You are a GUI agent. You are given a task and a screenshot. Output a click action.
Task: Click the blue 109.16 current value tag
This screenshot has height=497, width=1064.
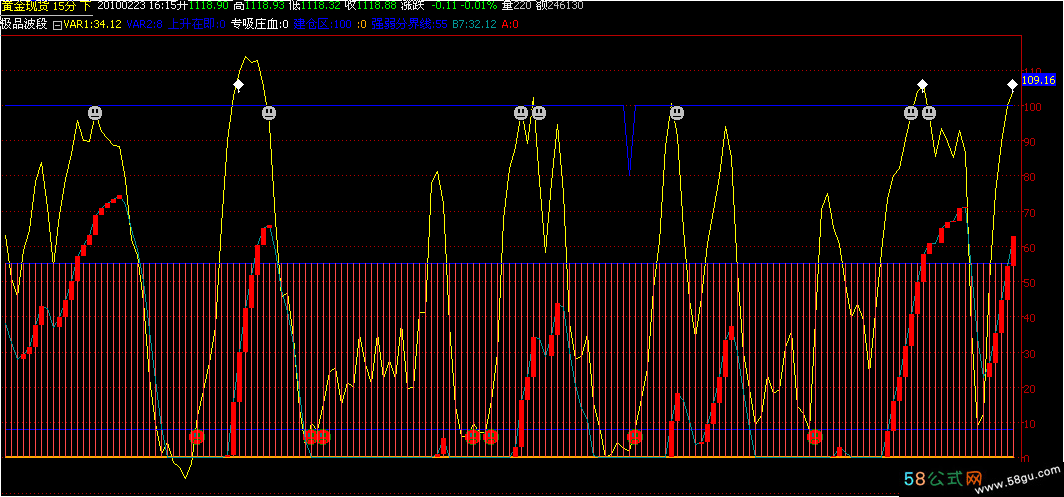coord(1040,79)
